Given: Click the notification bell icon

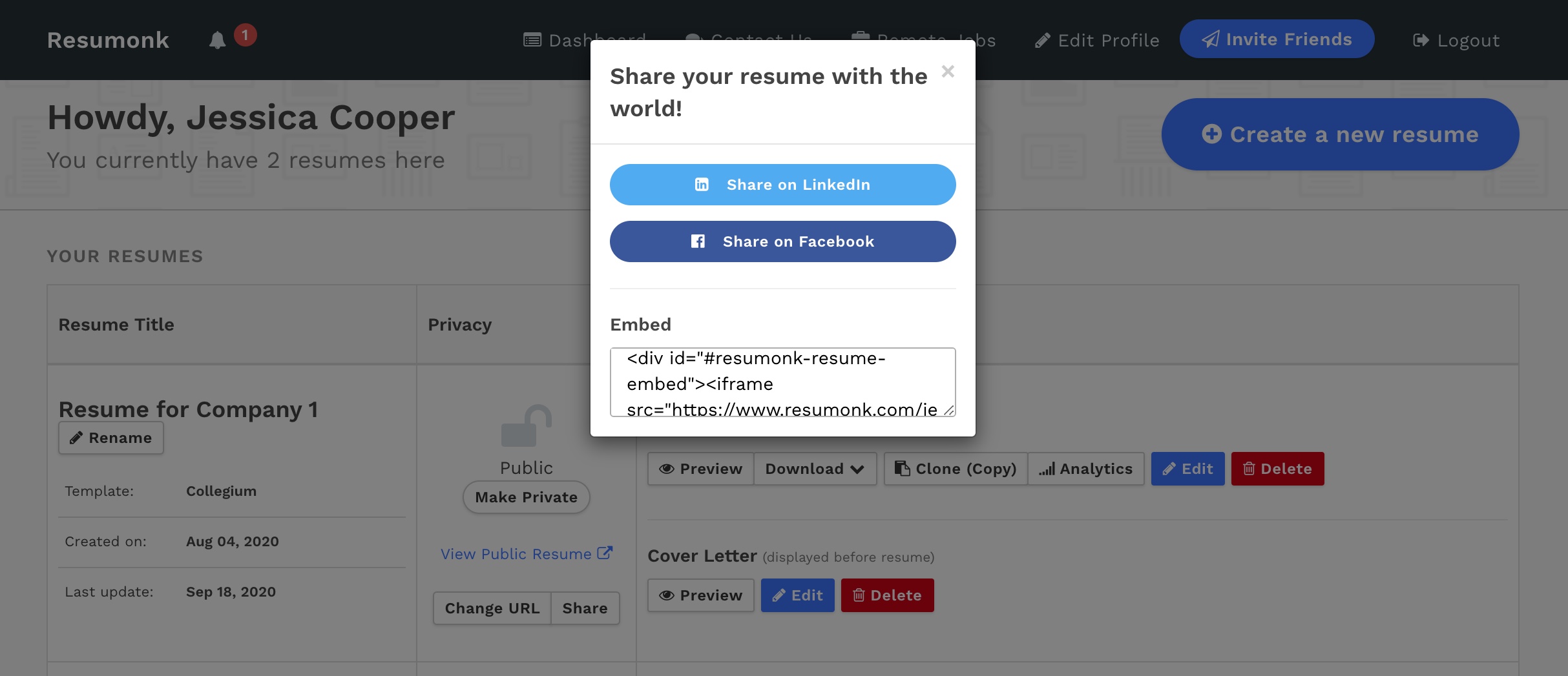Looking at the screenshot, I should [218, 40].
